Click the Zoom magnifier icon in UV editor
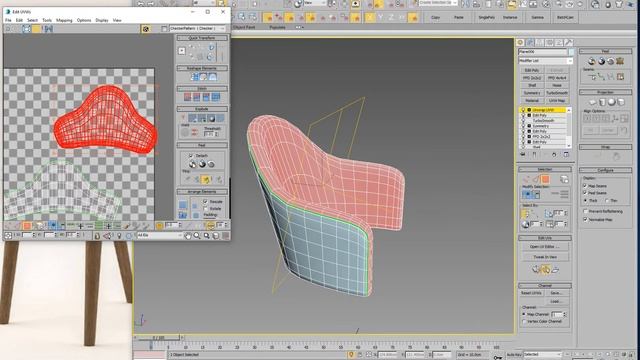Viewport: 640px width, 360px height. click(x=197, y=236)
